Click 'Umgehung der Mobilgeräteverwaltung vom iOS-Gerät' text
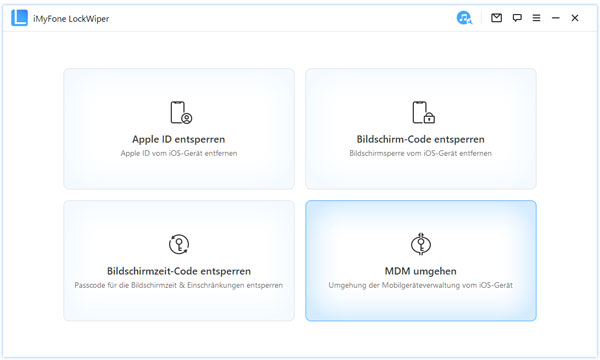This screenshot has width=600, height=360. tap(421, 285)
